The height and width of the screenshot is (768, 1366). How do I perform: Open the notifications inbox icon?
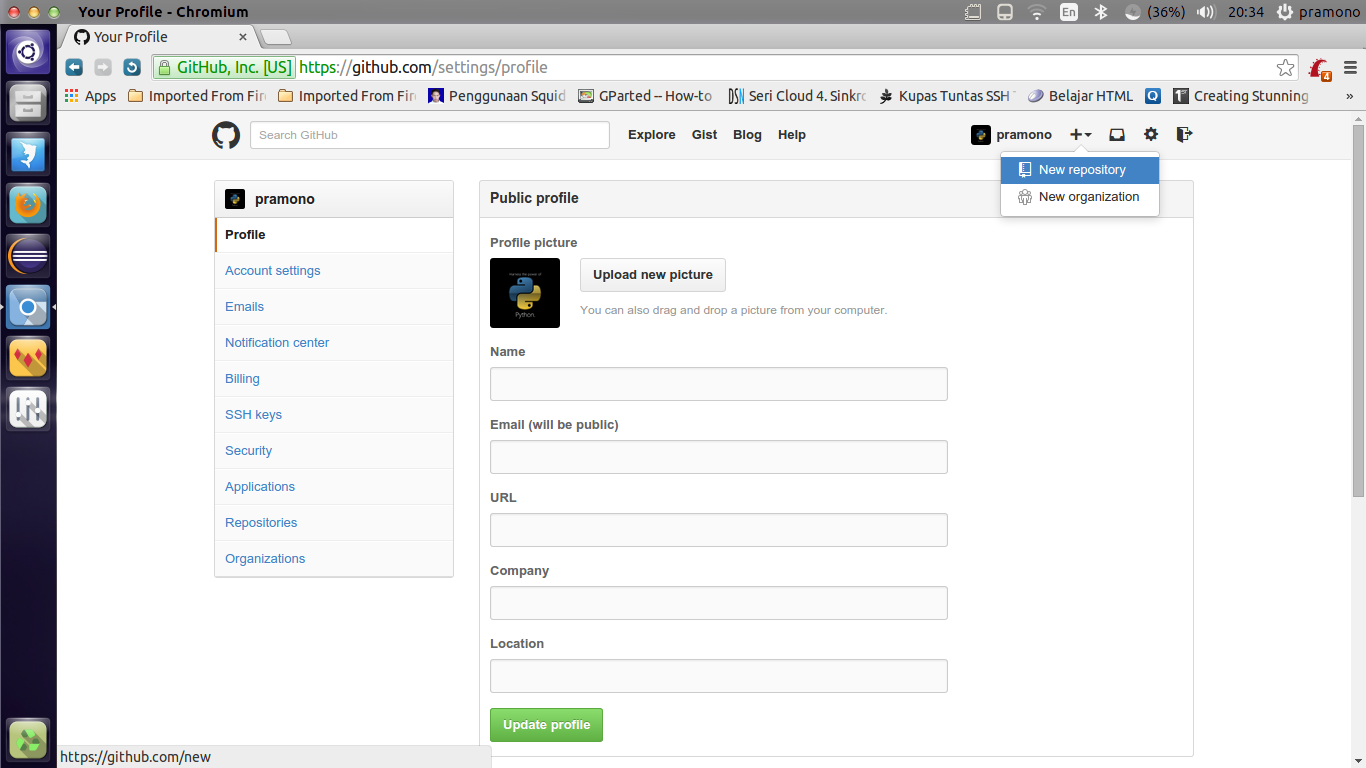click(1117, 134)
